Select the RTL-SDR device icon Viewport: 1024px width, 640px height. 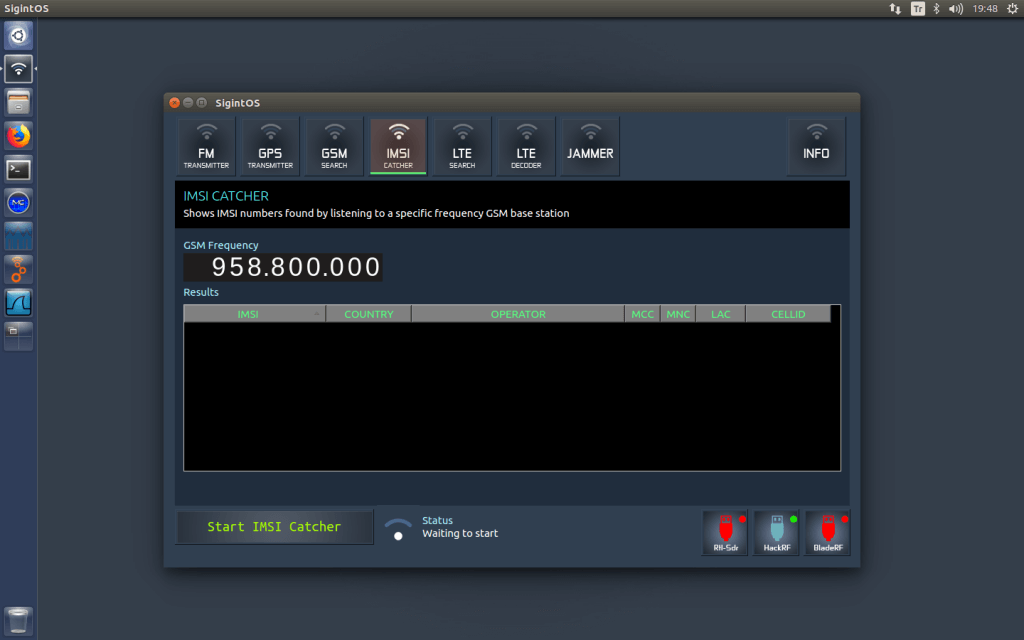pos(725,532)
